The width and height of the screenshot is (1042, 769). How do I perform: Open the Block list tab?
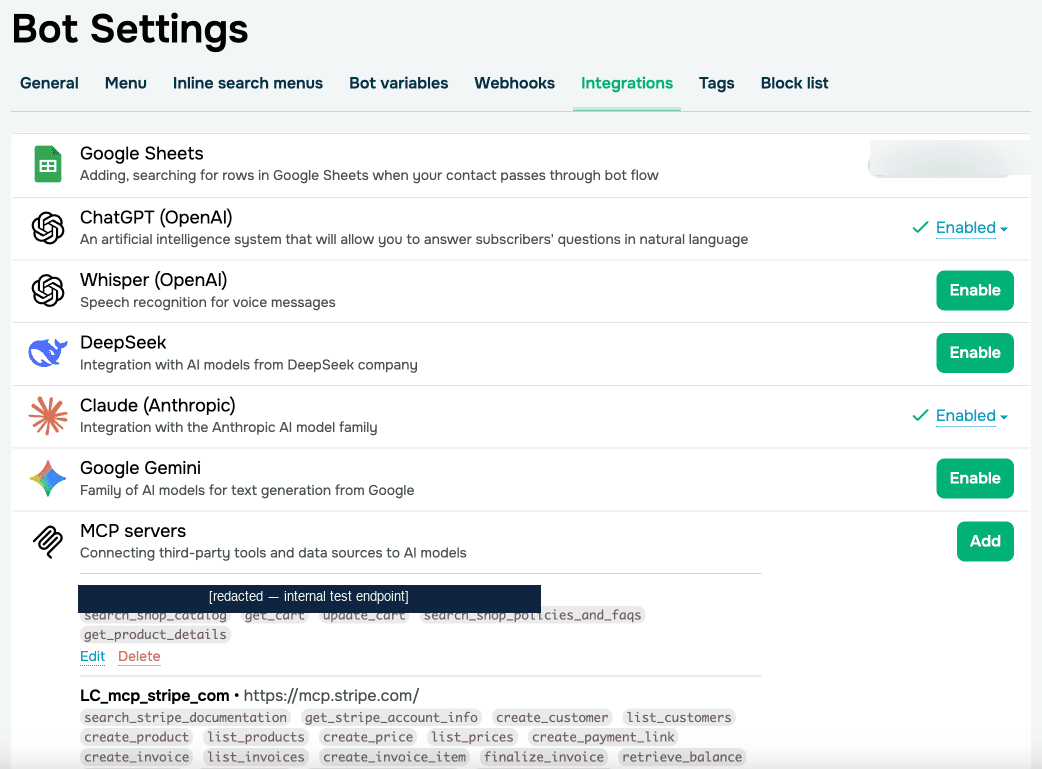click(794, 83)
